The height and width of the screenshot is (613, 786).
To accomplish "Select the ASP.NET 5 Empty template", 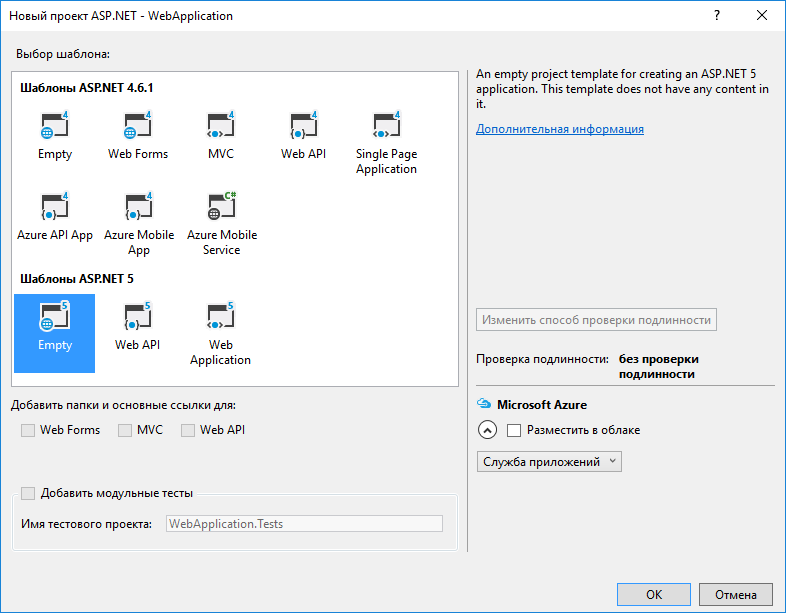I will coord(55,318).
